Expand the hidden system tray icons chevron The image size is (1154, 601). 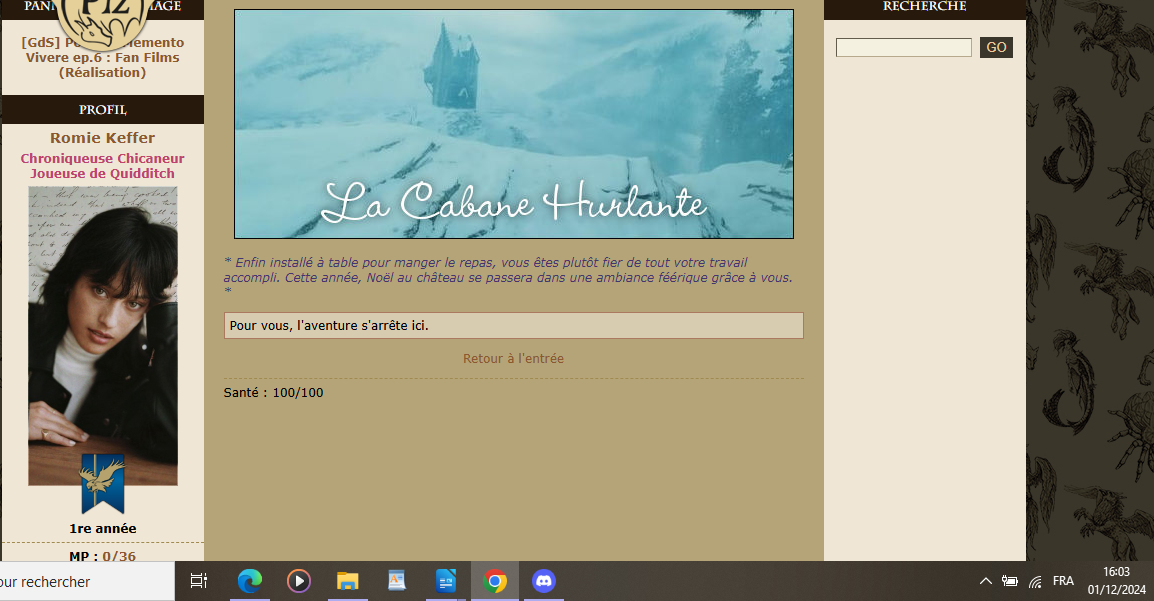click(985, 581)
